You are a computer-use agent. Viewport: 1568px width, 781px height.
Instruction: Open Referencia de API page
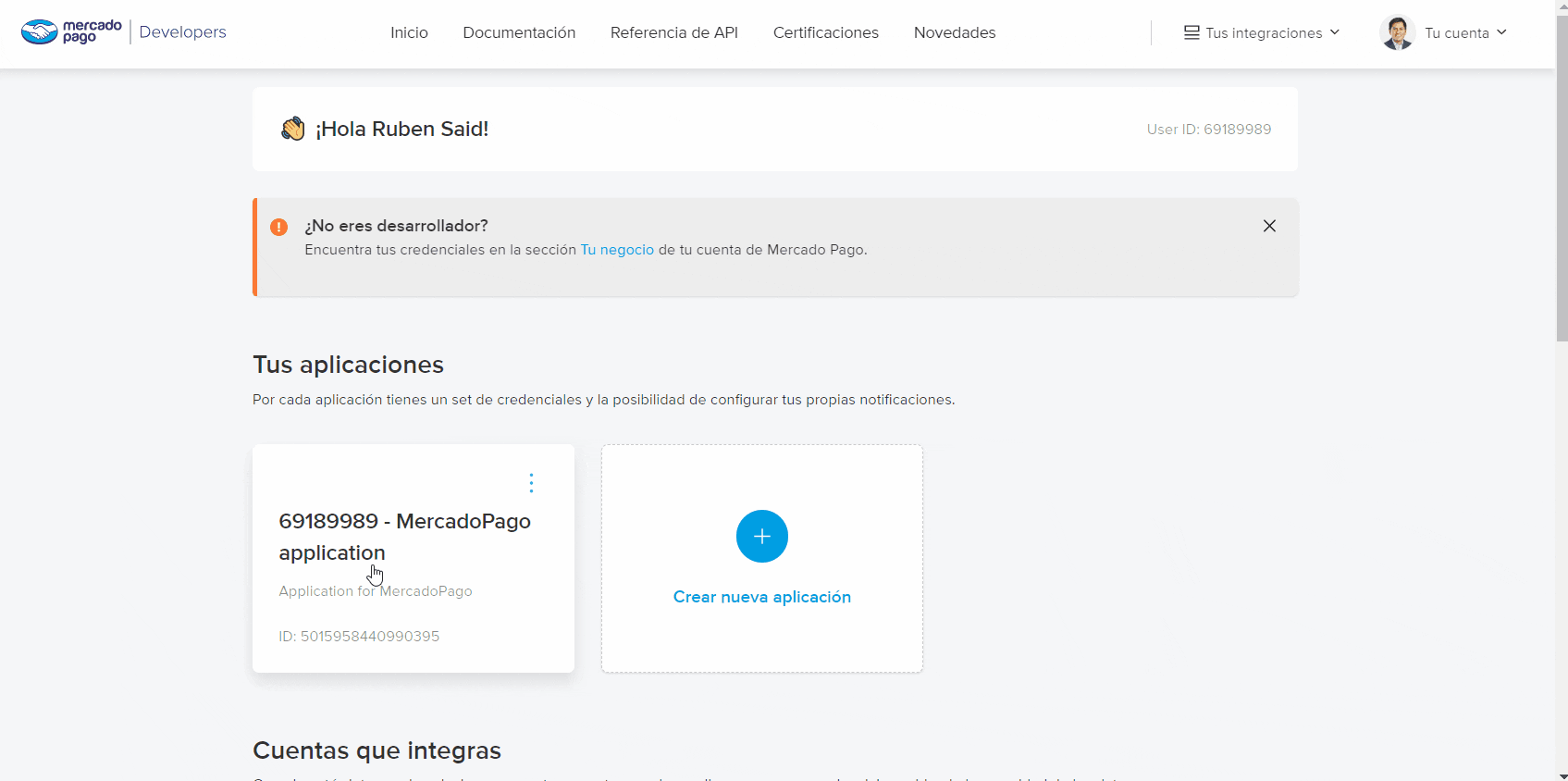click(673, 32)
